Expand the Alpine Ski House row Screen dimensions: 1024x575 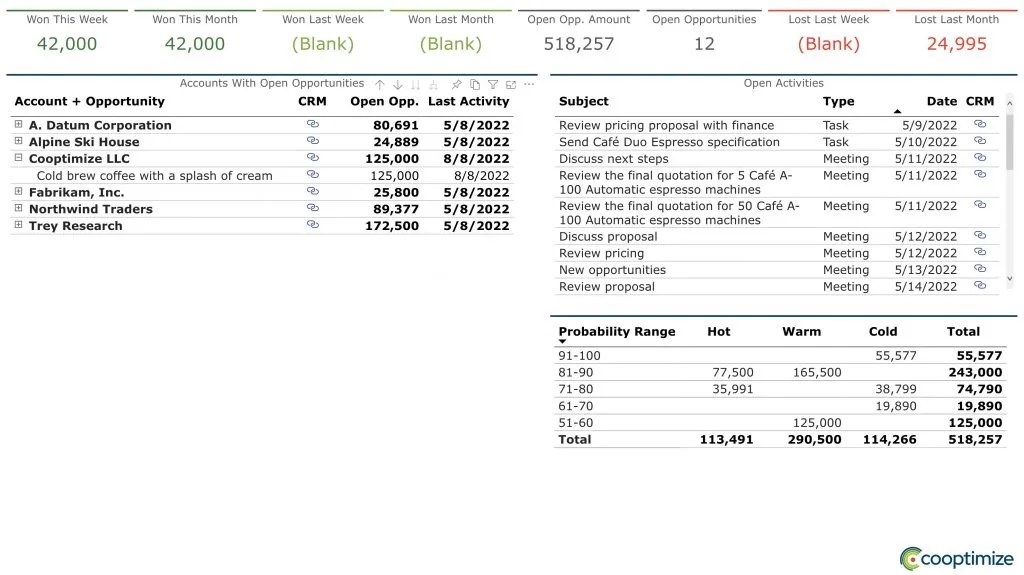tap(18, 142)
